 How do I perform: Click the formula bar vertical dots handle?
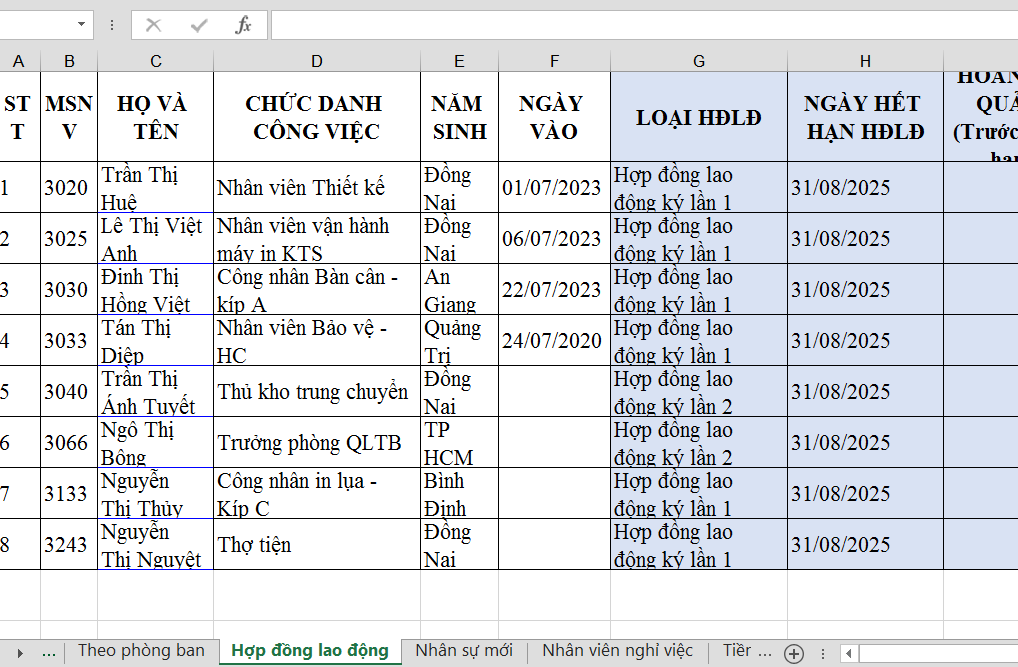point(112,25)
